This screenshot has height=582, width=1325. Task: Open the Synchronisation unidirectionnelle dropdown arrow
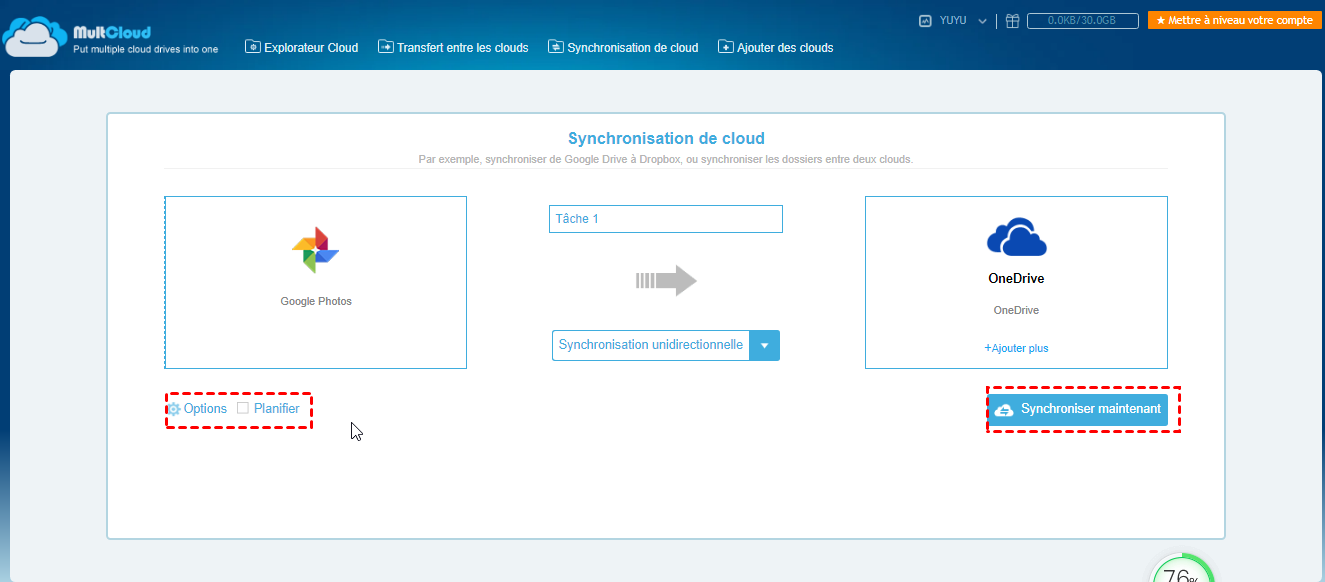[x=764, y=345]
